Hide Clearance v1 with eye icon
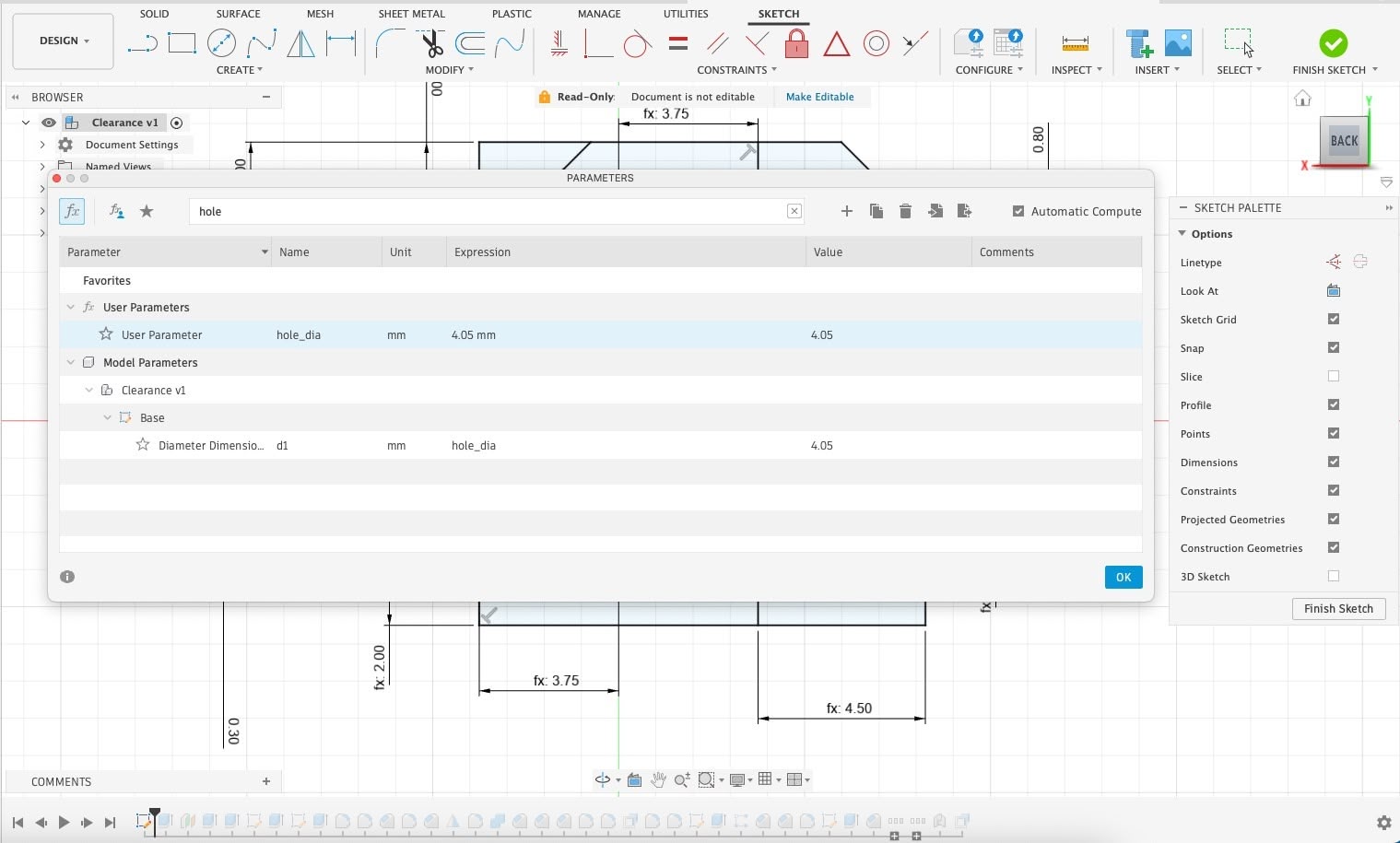The image size is (1400, 843). click(x=48, y=123)
